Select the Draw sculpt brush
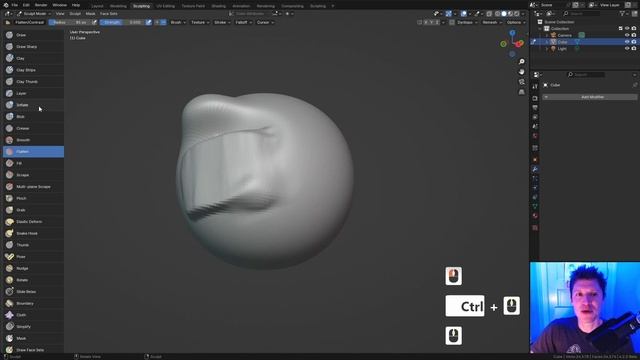This screenshot has width=640, height=360. [x=33, y=35]
